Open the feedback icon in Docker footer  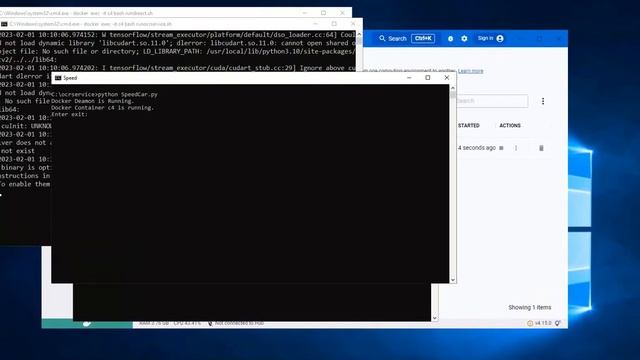pyautogui.click(x=558, y=323)
